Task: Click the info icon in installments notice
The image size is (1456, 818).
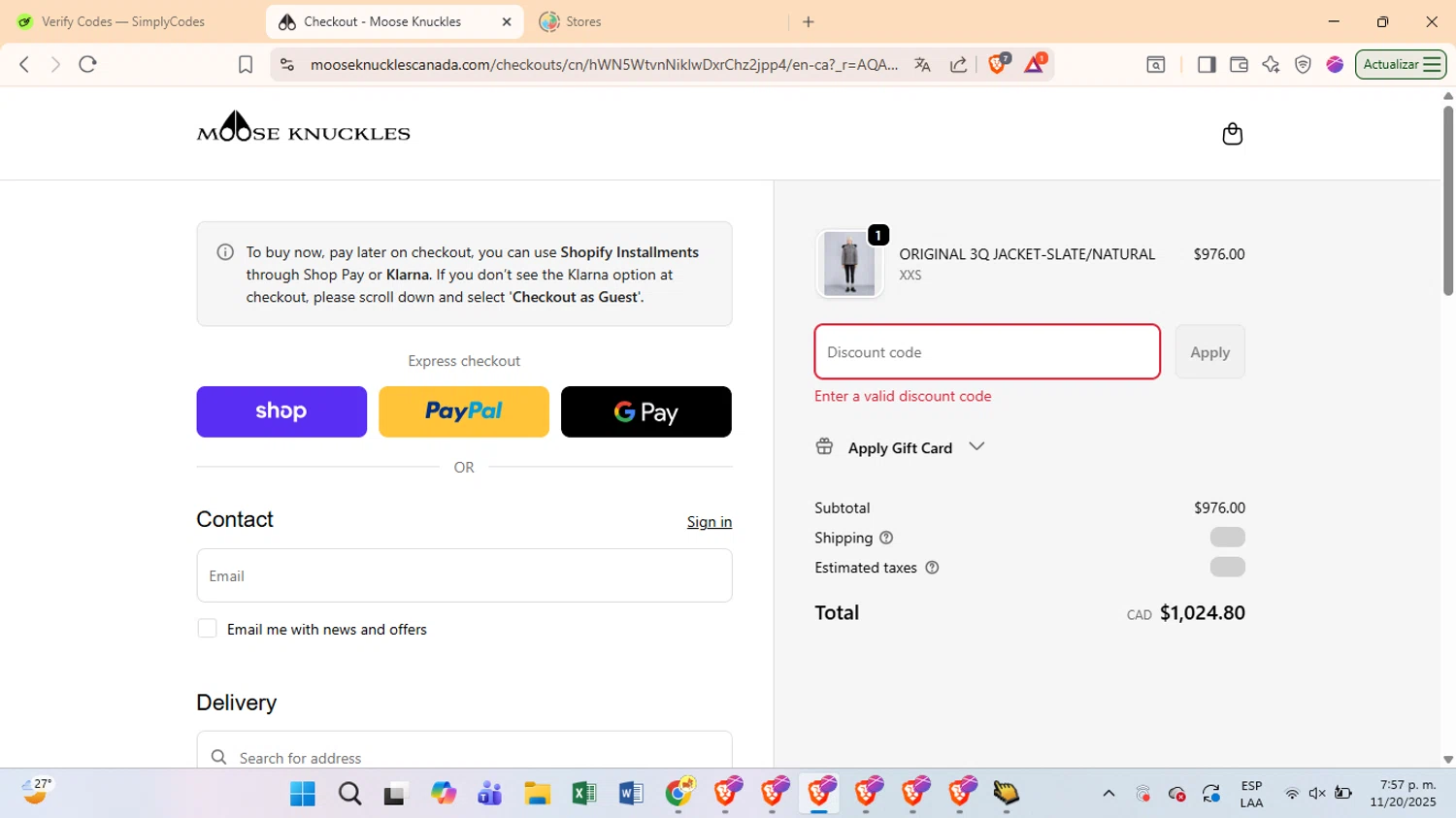Action: (x=225, y=252)
